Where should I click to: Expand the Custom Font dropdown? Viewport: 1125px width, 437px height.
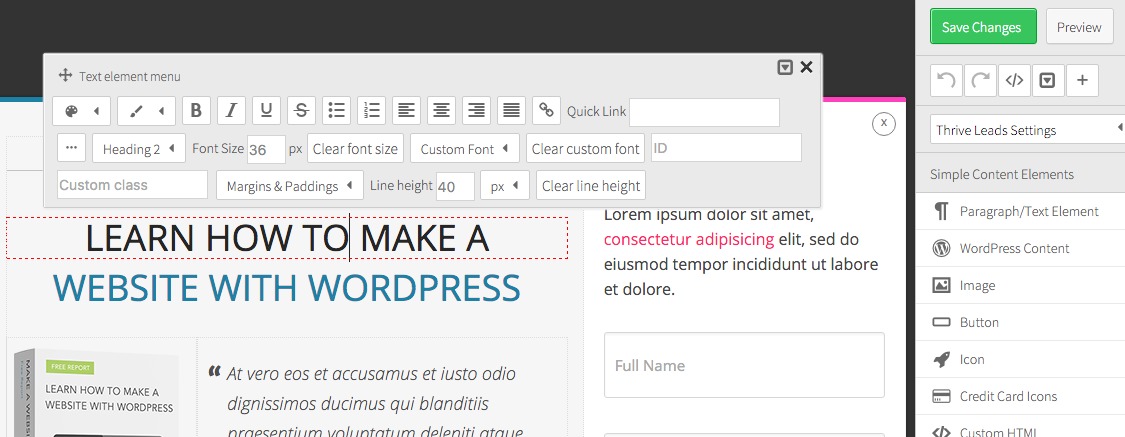pyautogui.click(x=464, y=149)
